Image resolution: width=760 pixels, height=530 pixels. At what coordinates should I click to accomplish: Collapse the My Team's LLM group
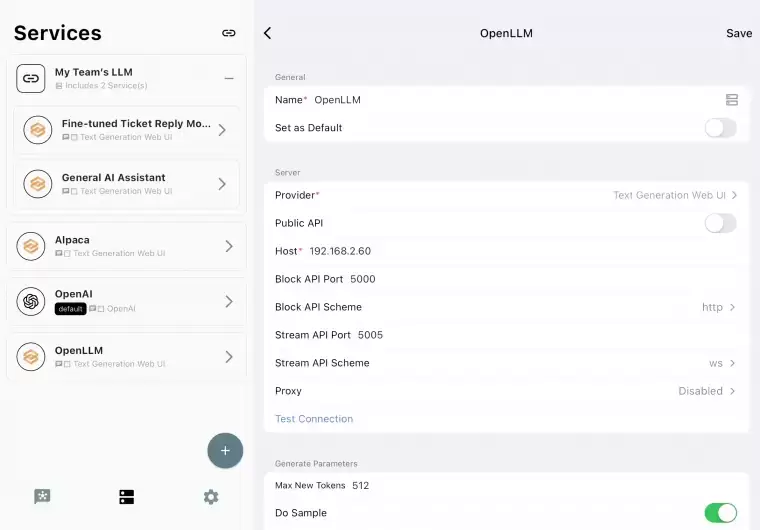(229, 78)
